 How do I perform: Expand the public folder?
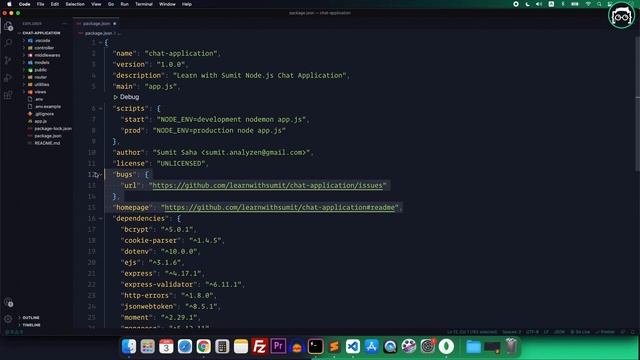point(40,70)
